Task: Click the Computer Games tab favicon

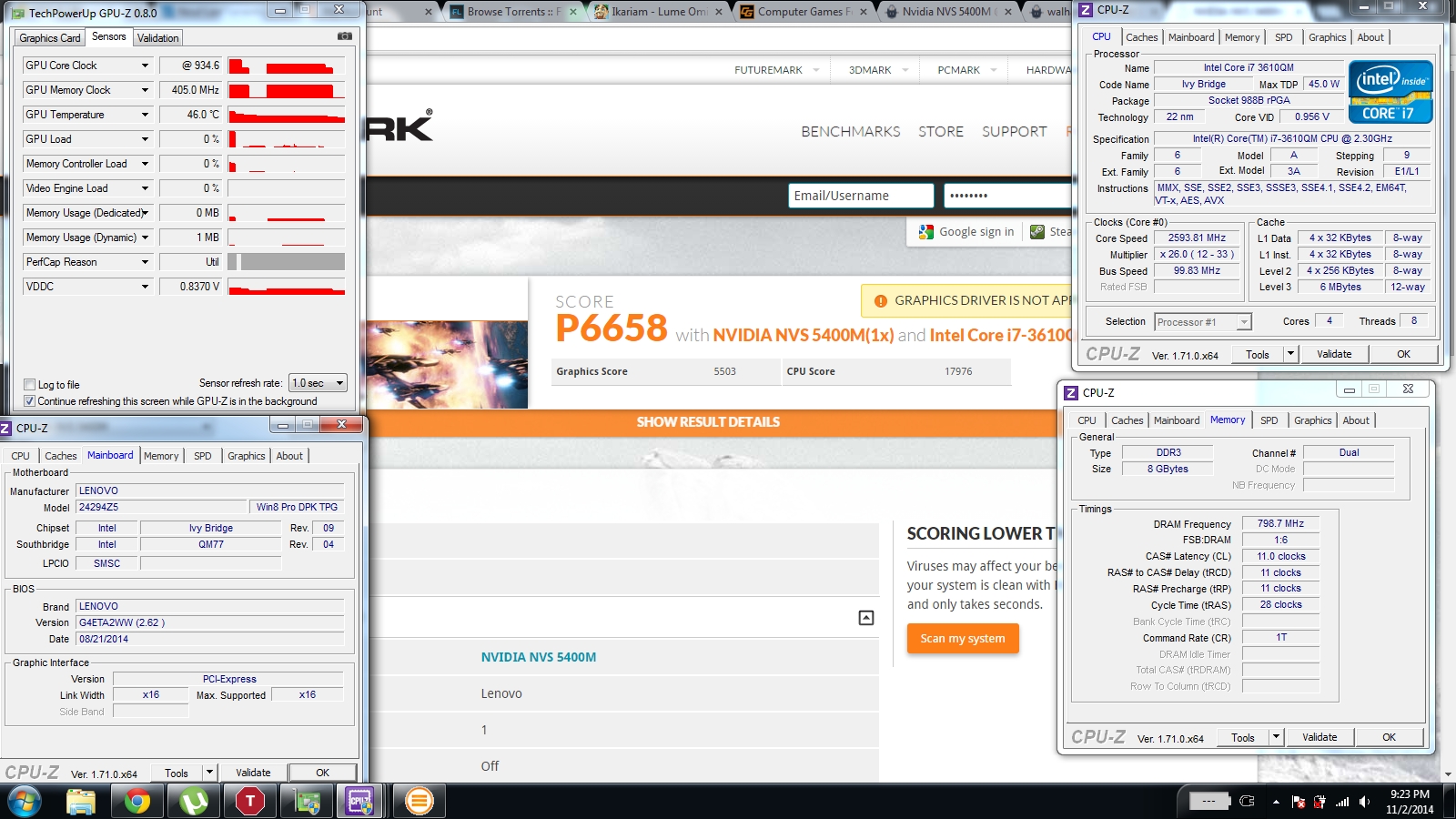Action: 747,12
